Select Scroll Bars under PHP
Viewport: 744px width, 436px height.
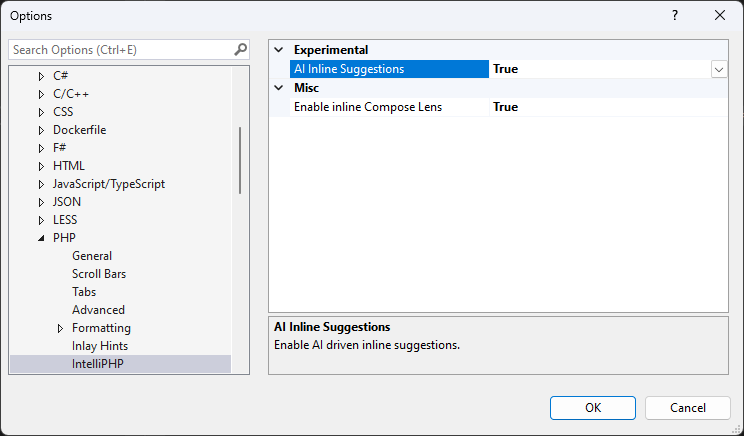99,274
